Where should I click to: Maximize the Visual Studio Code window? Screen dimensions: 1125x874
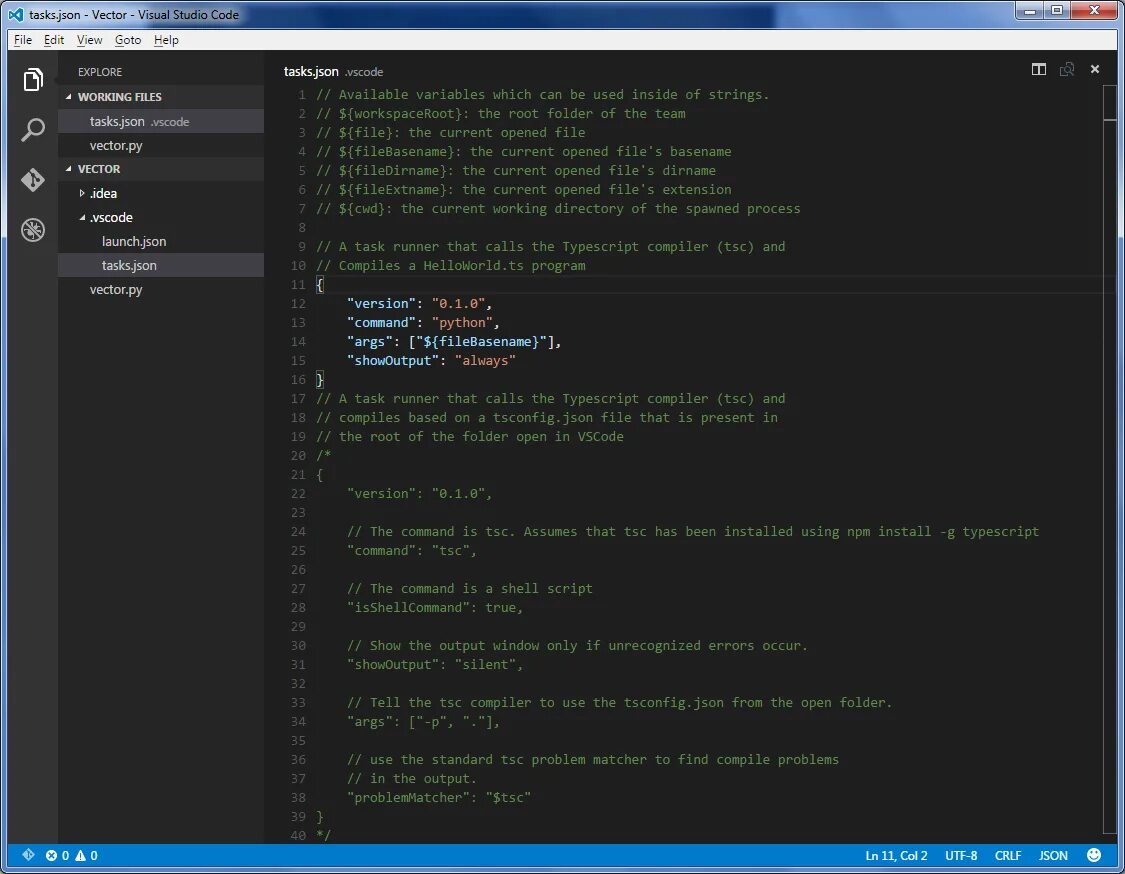click(1057, 11)
